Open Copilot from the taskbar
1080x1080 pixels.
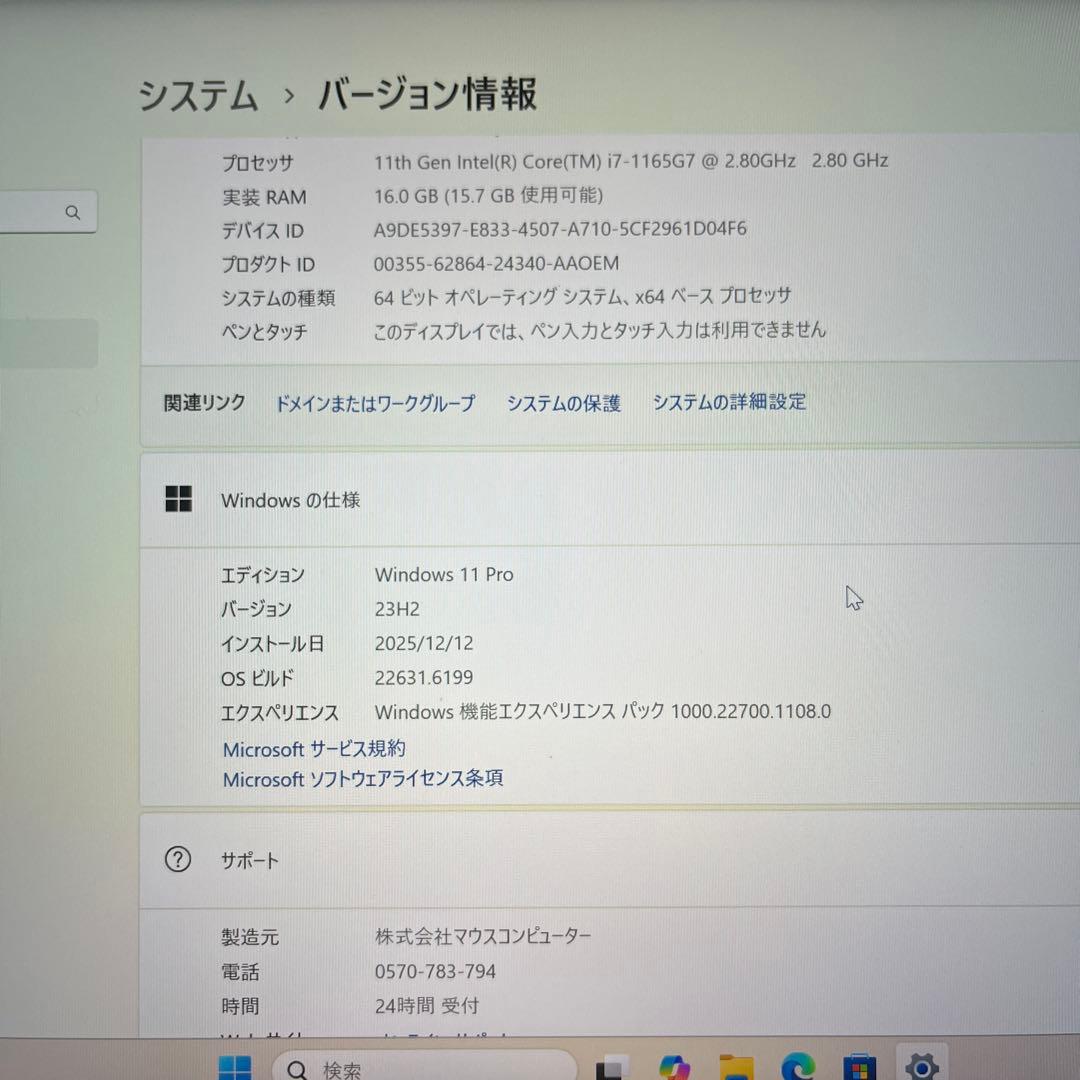[675, 1068]
